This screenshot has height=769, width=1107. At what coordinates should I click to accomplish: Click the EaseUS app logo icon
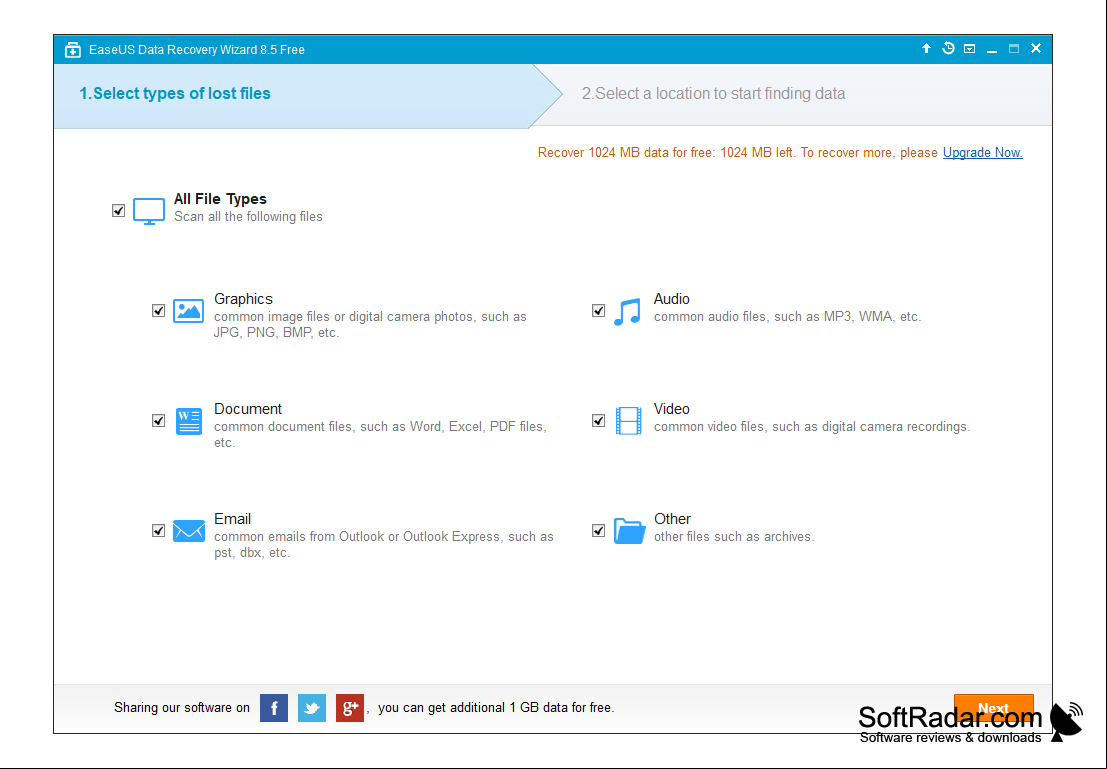click(x=72, y=50)
